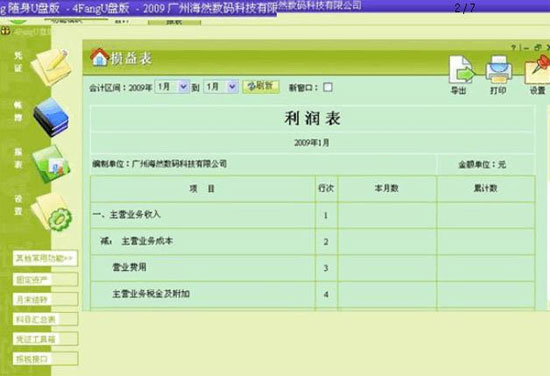This screenshot has width=550, height=376.
Task: Click the 导出 export document icon
Action: click(x=461, y=70)
